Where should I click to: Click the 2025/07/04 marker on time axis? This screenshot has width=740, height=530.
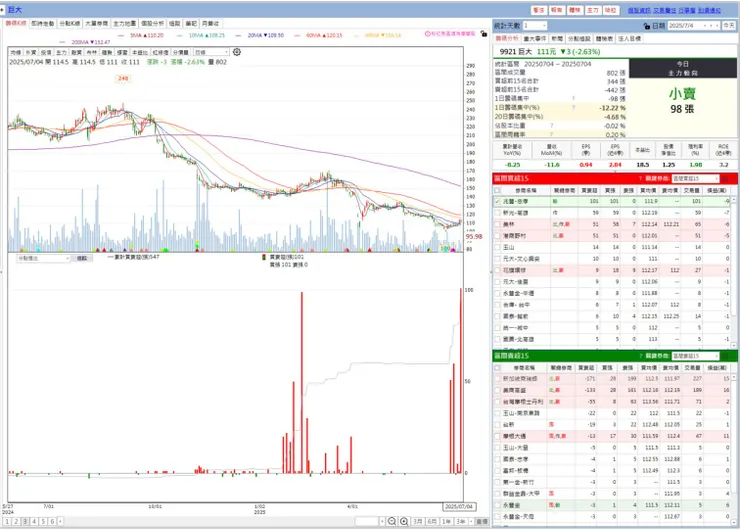459,506
